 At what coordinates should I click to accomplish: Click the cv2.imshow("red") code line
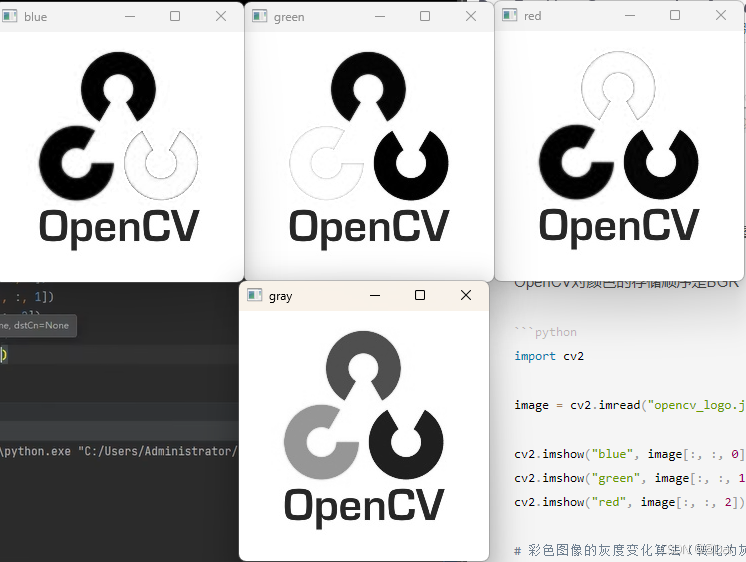pyautogui.click(x=629, y=502)
